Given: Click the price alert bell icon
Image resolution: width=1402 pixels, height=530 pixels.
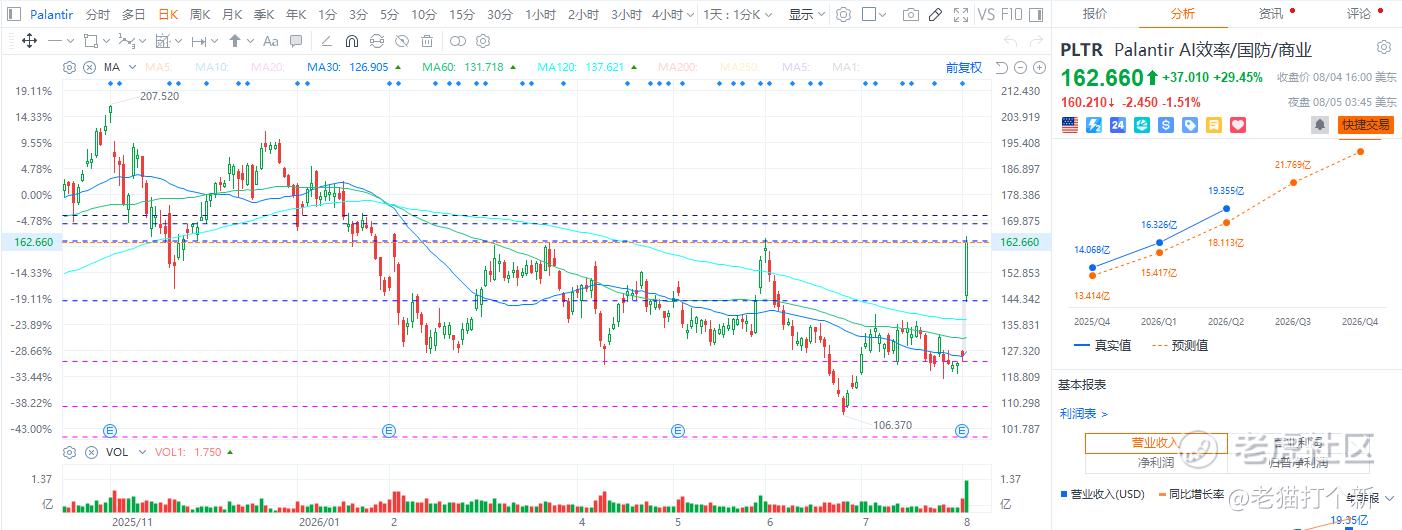Looking at the screenshot, I should [1320, 125].
